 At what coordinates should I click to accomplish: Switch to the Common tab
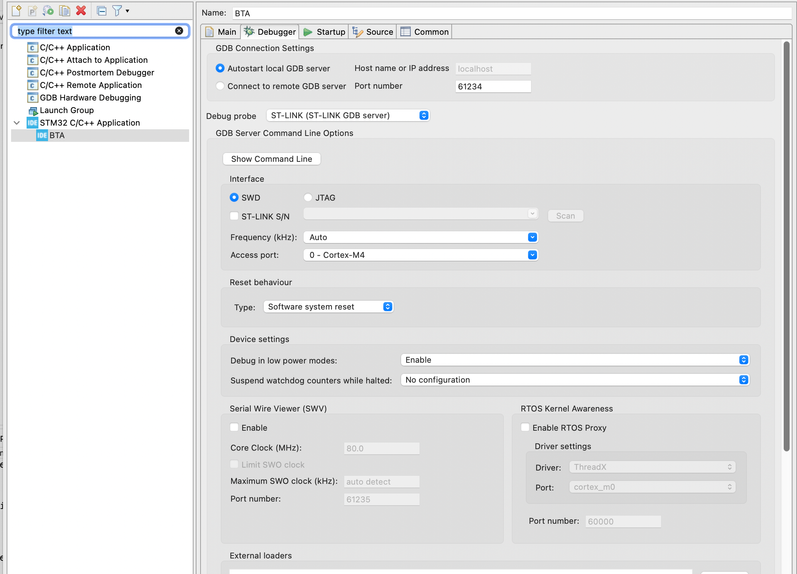(x=424, y=32)
